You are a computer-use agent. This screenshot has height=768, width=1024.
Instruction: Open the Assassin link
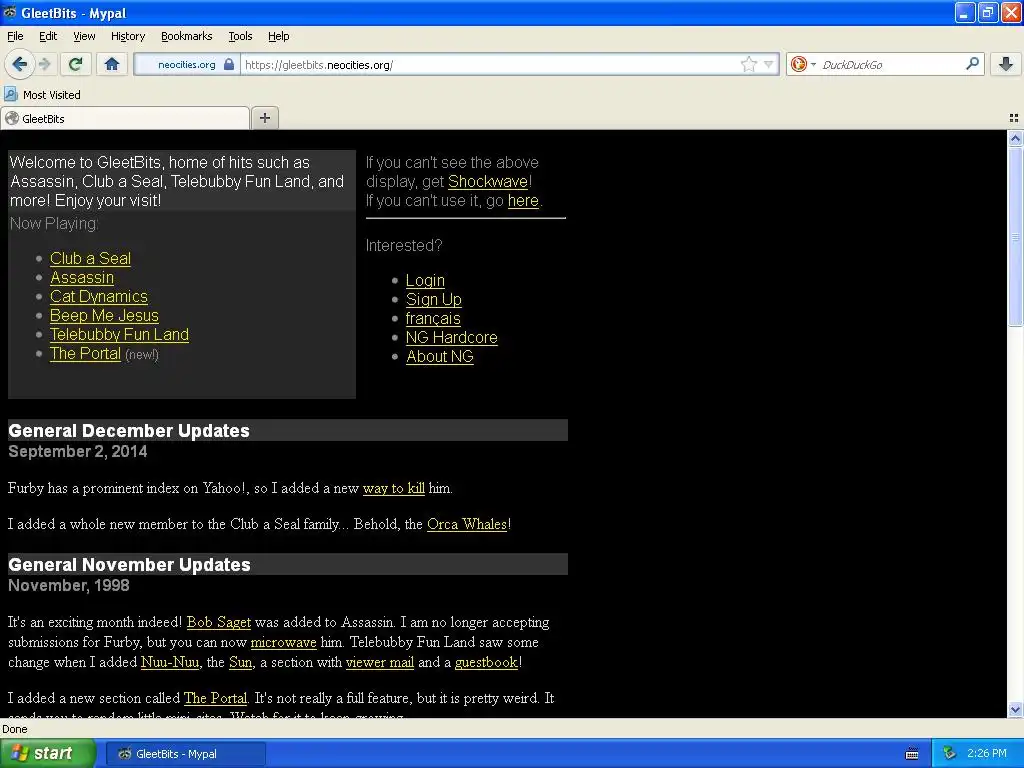point(82,278)
